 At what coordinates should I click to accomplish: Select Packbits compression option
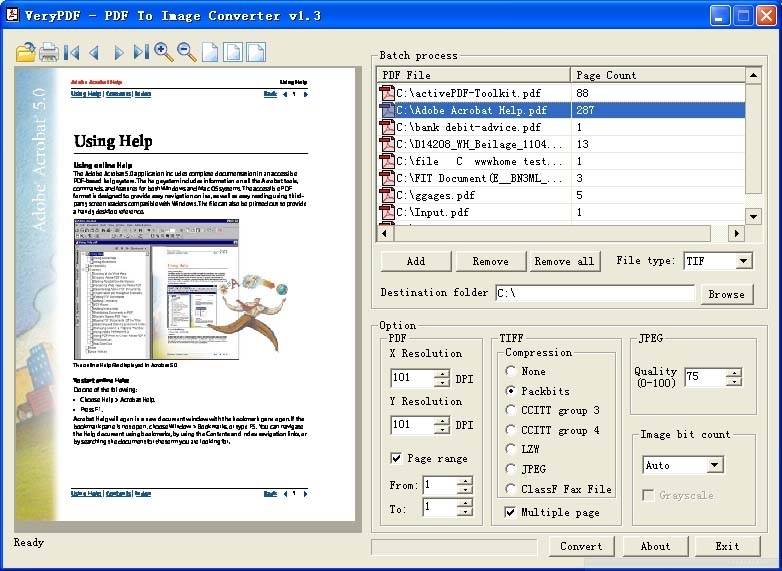(x=510, y=391)
